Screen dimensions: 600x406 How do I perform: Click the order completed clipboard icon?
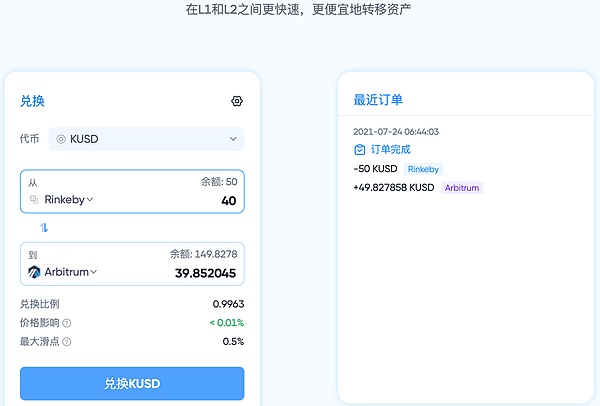360,149
